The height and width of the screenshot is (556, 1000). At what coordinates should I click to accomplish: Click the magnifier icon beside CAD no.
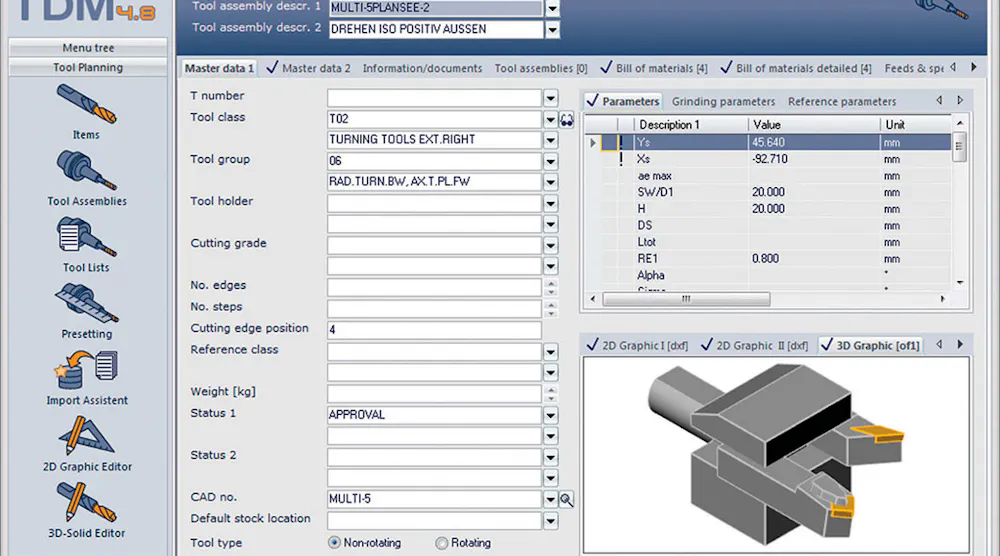(566, 499)
